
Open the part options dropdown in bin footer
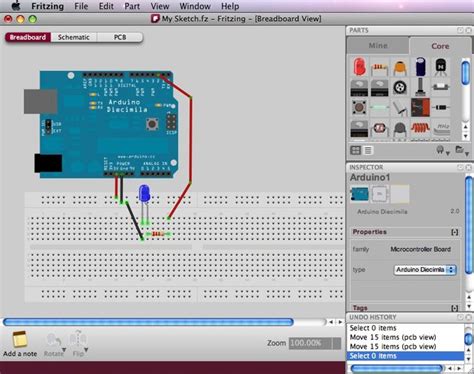[443, 151]
